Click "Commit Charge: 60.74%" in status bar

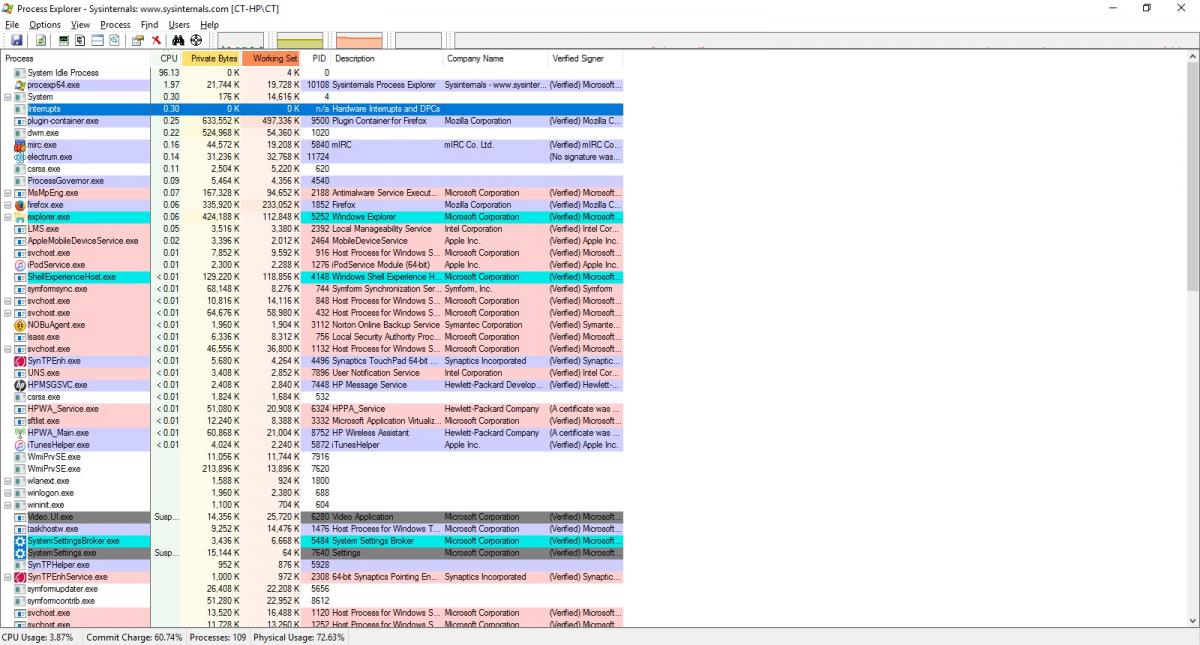(135, 637)
